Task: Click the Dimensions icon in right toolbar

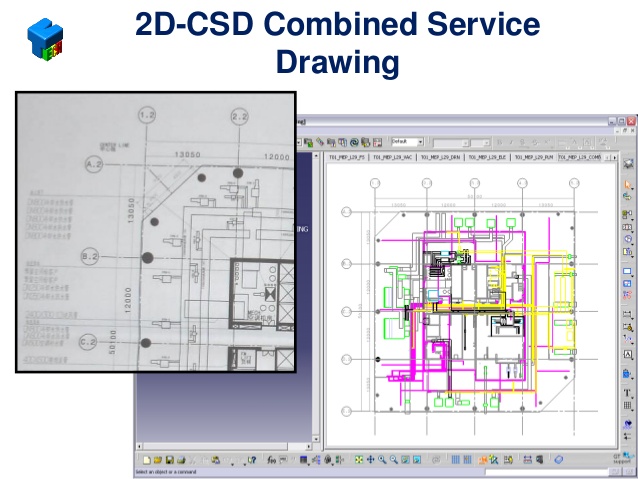Action: click(x=627, y=314)
